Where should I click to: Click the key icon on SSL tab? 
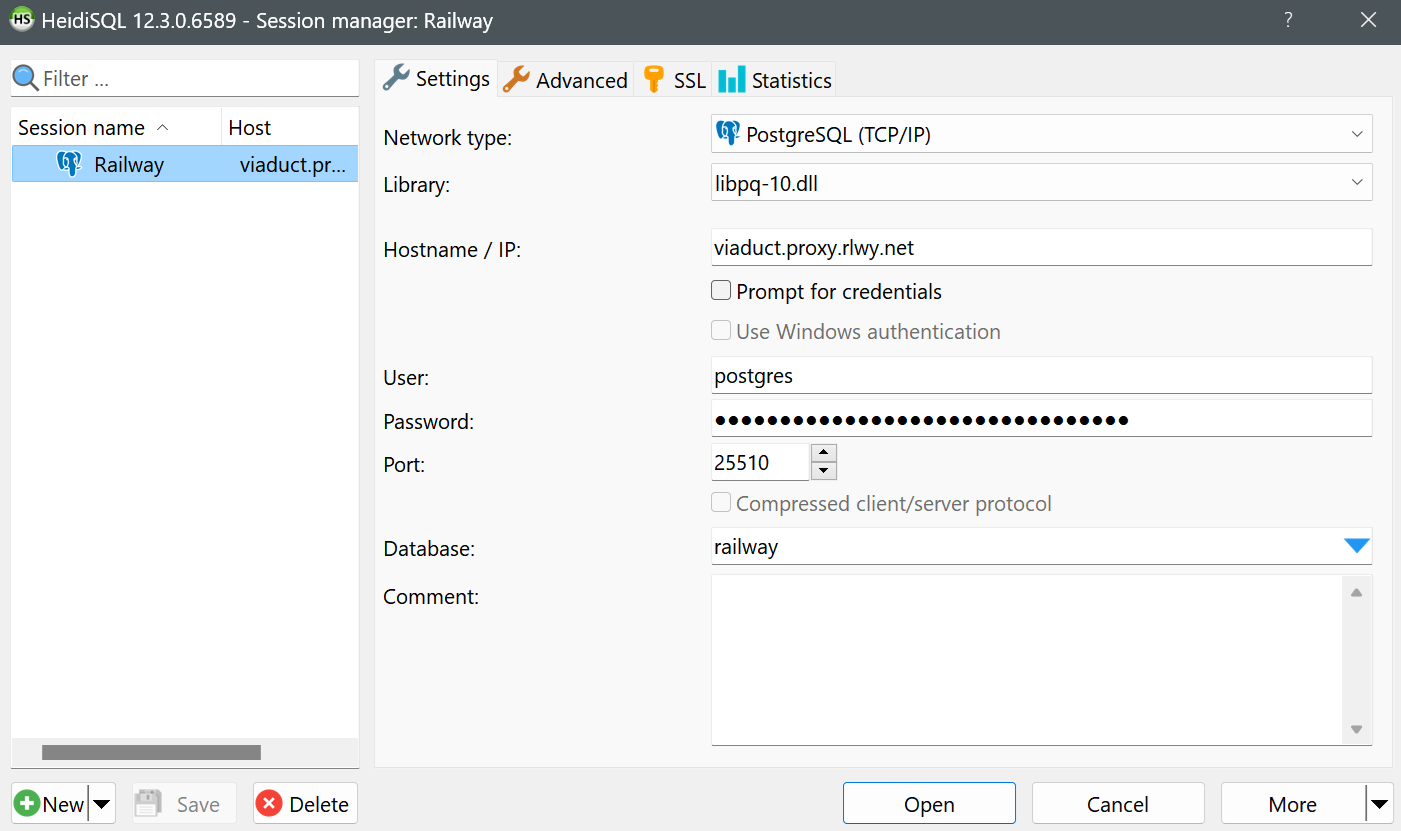point(653,80)
